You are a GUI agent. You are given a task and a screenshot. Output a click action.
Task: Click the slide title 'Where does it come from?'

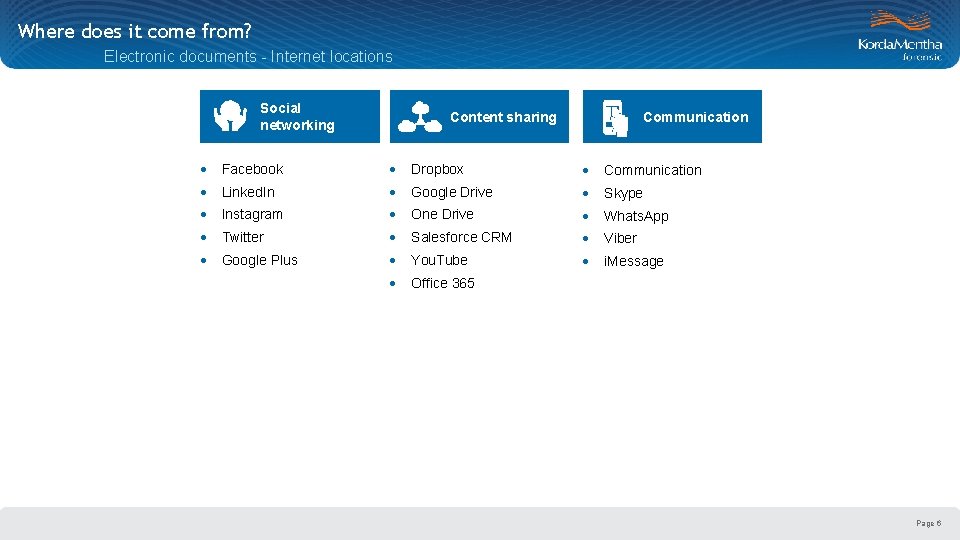(135, 31)
